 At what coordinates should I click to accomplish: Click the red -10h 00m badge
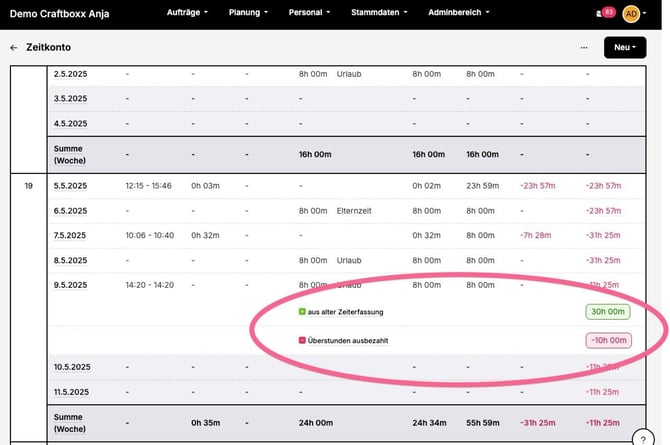click(608, 340)
